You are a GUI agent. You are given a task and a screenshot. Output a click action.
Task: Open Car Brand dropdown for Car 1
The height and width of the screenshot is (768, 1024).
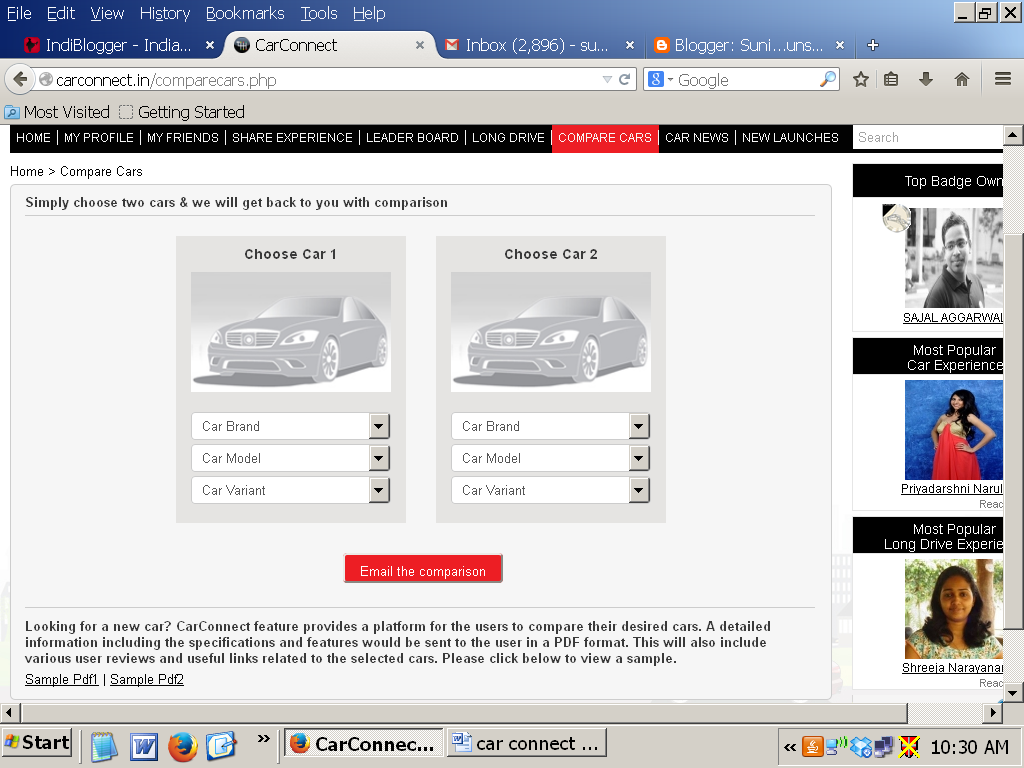pyautogui.click(x=291, y=426)
